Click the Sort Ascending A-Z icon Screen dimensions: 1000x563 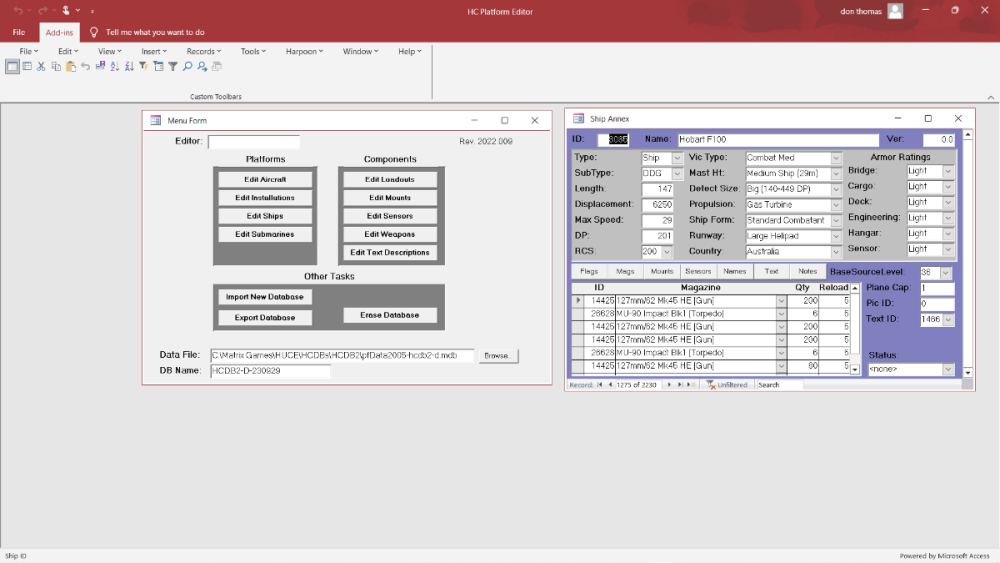coord(115,66)
